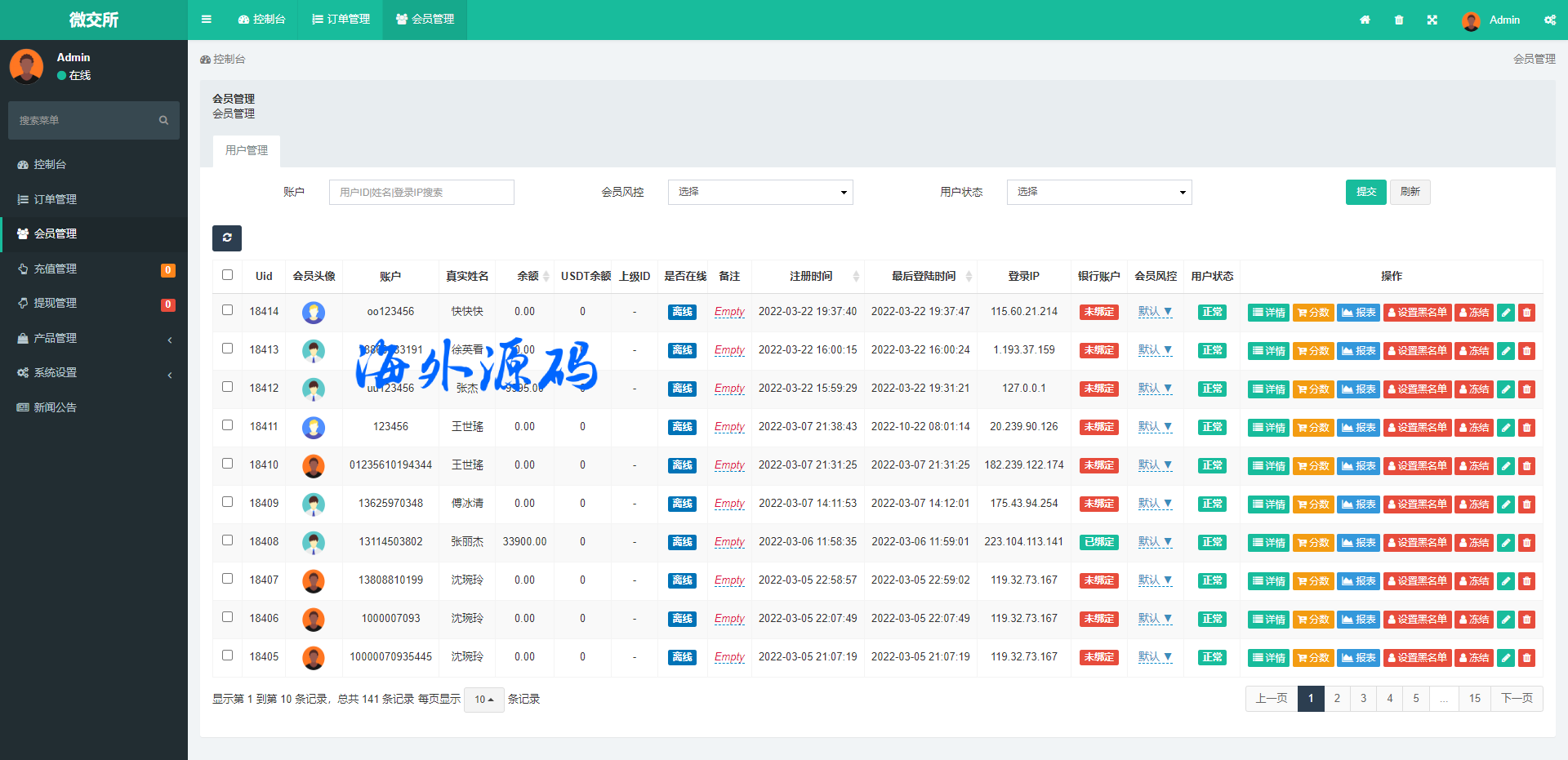Screen dimensions: 1568x760
Task: Click the dark refresh icon above table
Action: click(227, 238)
